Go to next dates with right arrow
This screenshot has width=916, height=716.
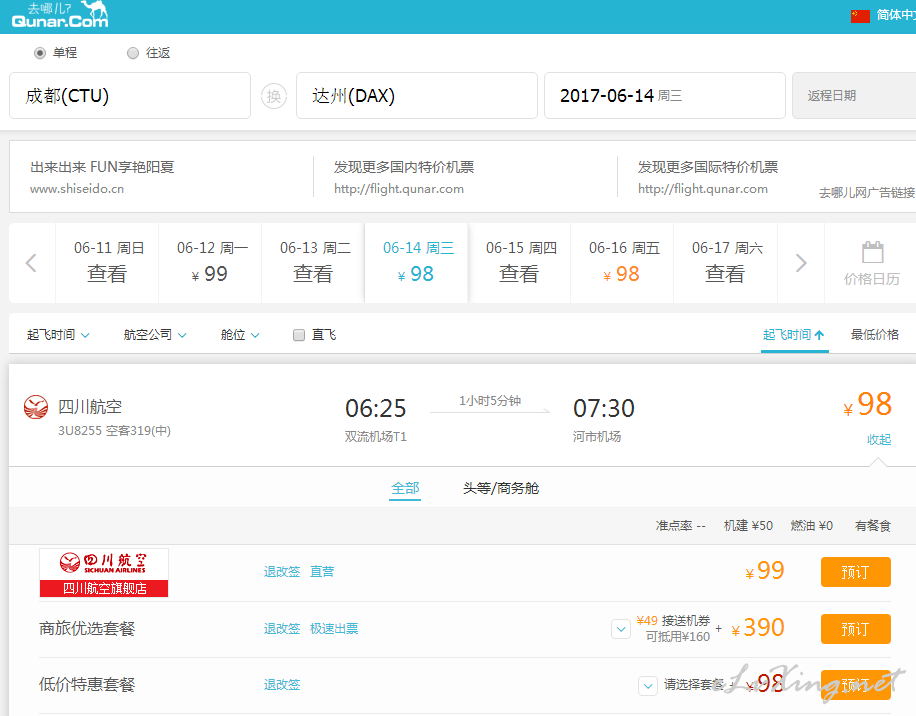click(x=801, y=263)
